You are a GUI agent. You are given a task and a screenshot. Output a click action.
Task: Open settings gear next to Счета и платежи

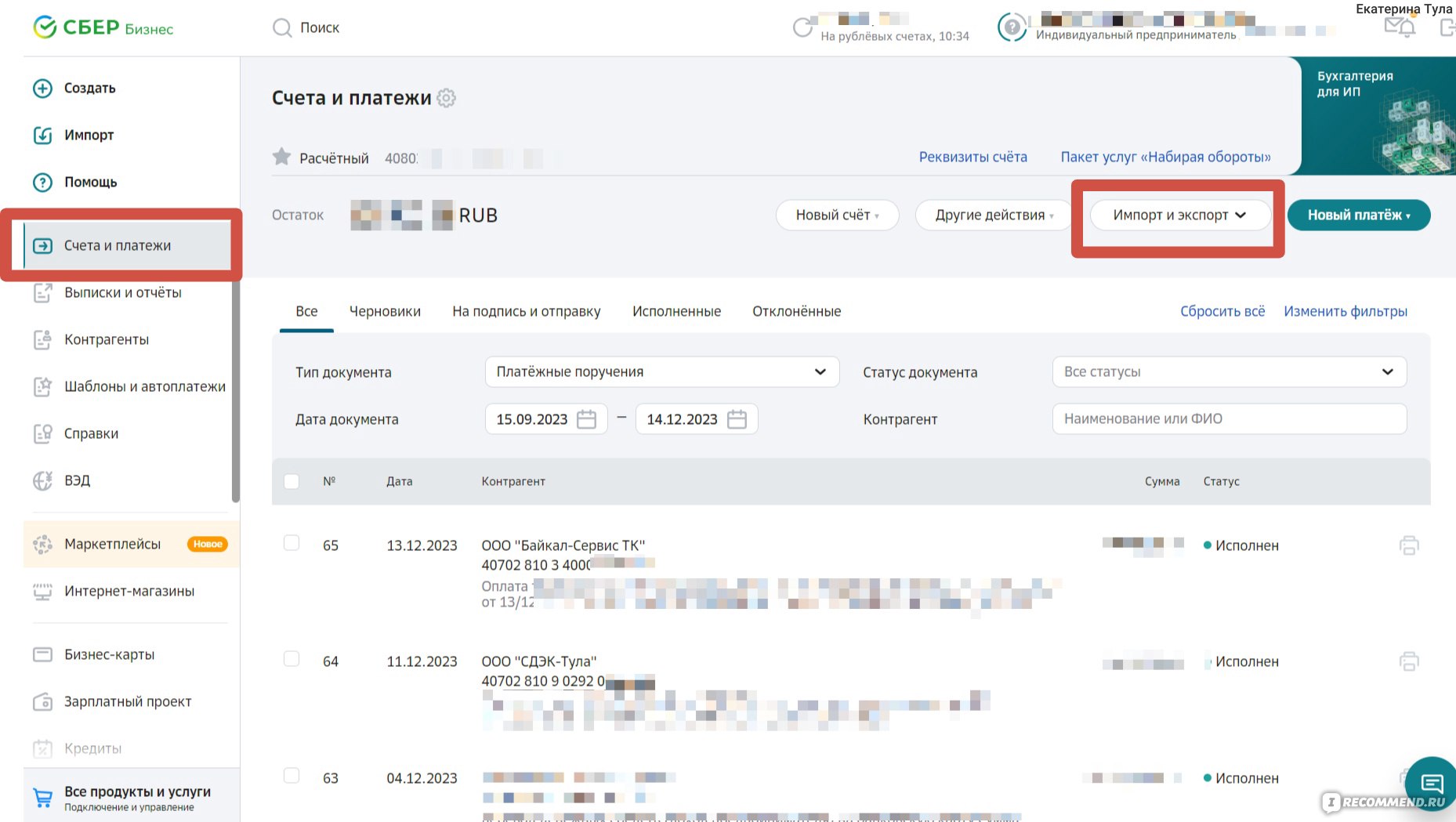[x=447, y=98]
